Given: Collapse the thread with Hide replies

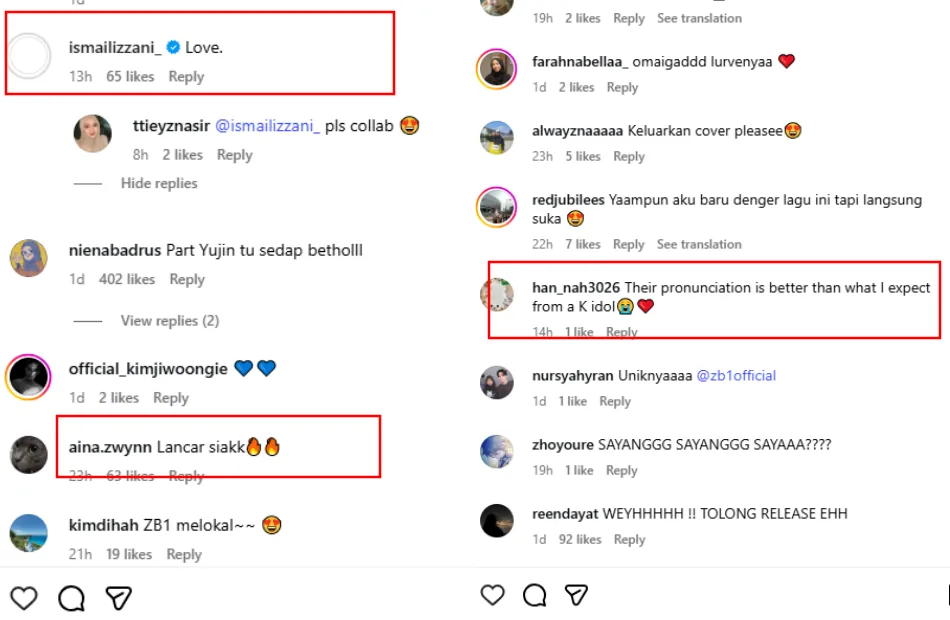Looking at the screenshot, I should (x=159, y=183).
